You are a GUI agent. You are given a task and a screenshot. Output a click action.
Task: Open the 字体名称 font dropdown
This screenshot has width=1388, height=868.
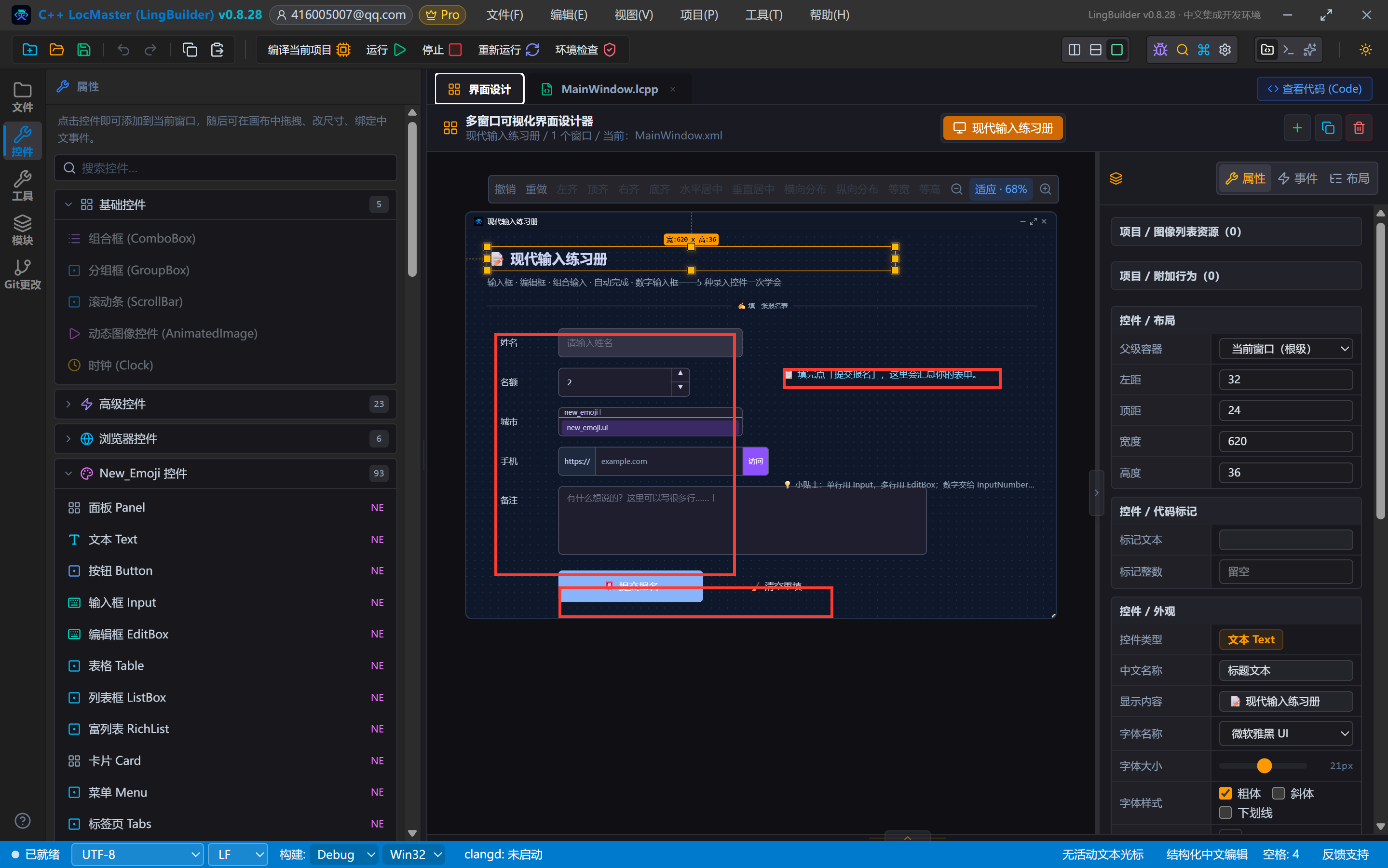(1286, 733)
